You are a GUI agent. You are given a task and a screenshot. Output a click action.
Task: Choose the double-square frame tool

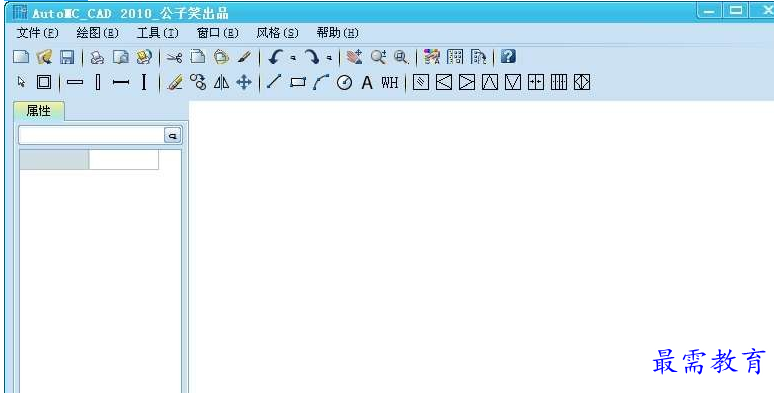point(44,82)
